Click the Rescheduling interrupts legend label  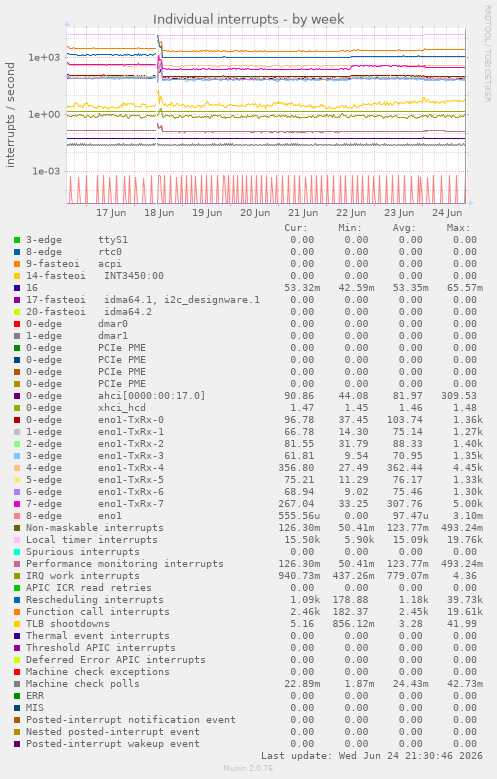(95, 600)
